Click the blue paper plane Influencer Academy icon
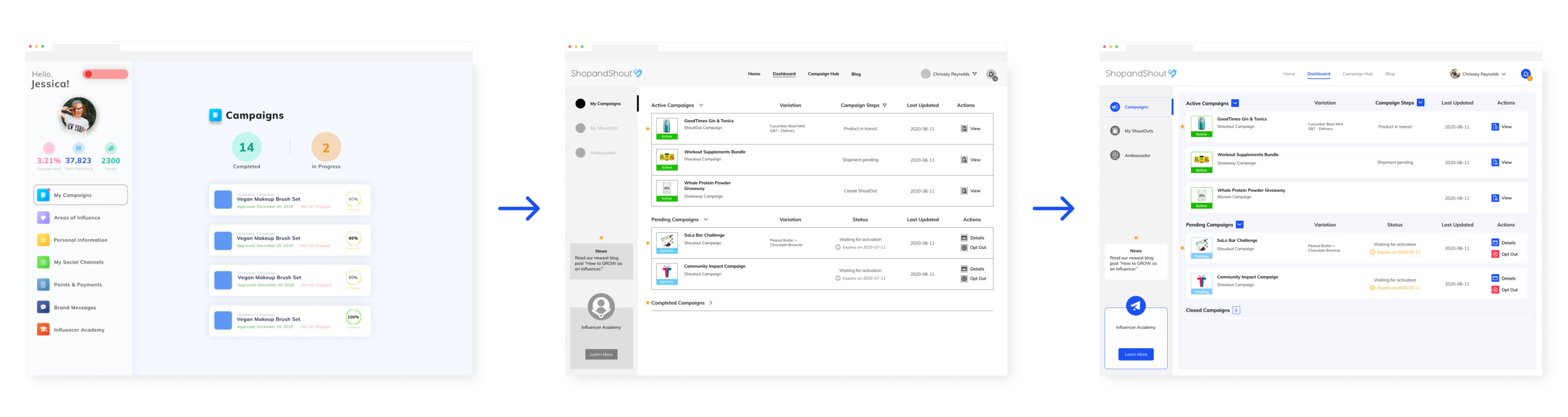This screenshot has height=417, width=1568. click(1136, 306)
